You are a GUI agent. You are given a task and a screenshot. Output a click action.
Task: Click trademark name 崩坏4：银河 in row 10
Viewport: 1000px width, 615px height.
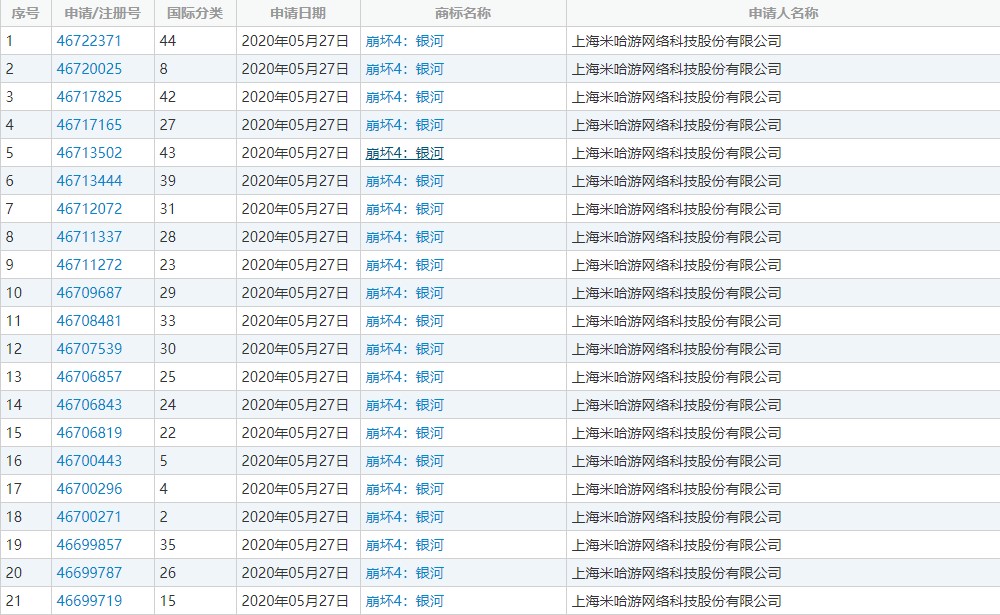point(404,293)
